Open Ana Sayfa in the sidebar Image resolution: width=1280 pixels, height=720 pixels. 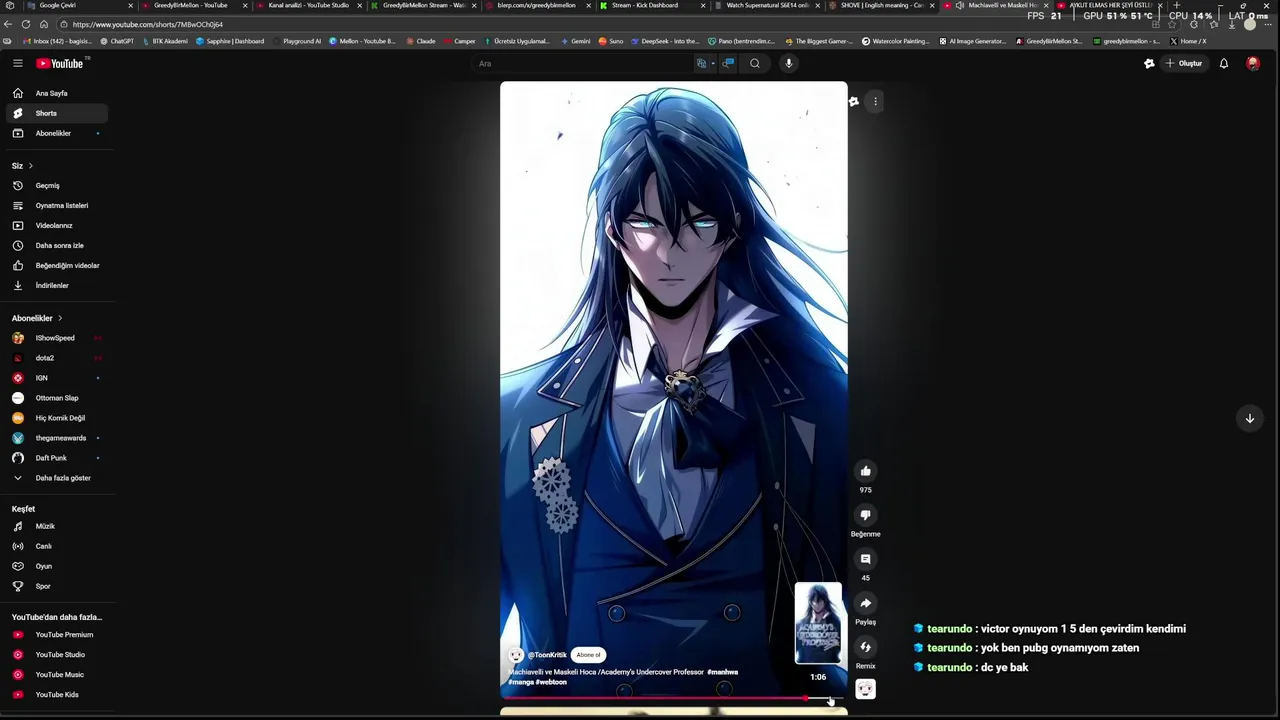[x=54, y=93]
